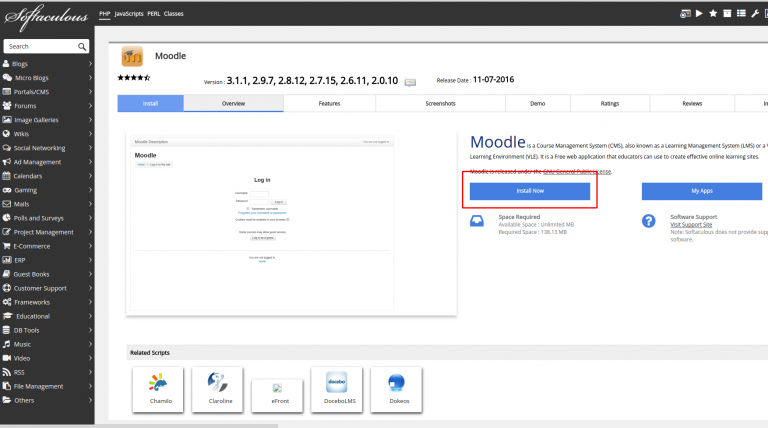Click the Video camera icon in sidebar
The image size is (768, 428).
click(x=6, y=358)
